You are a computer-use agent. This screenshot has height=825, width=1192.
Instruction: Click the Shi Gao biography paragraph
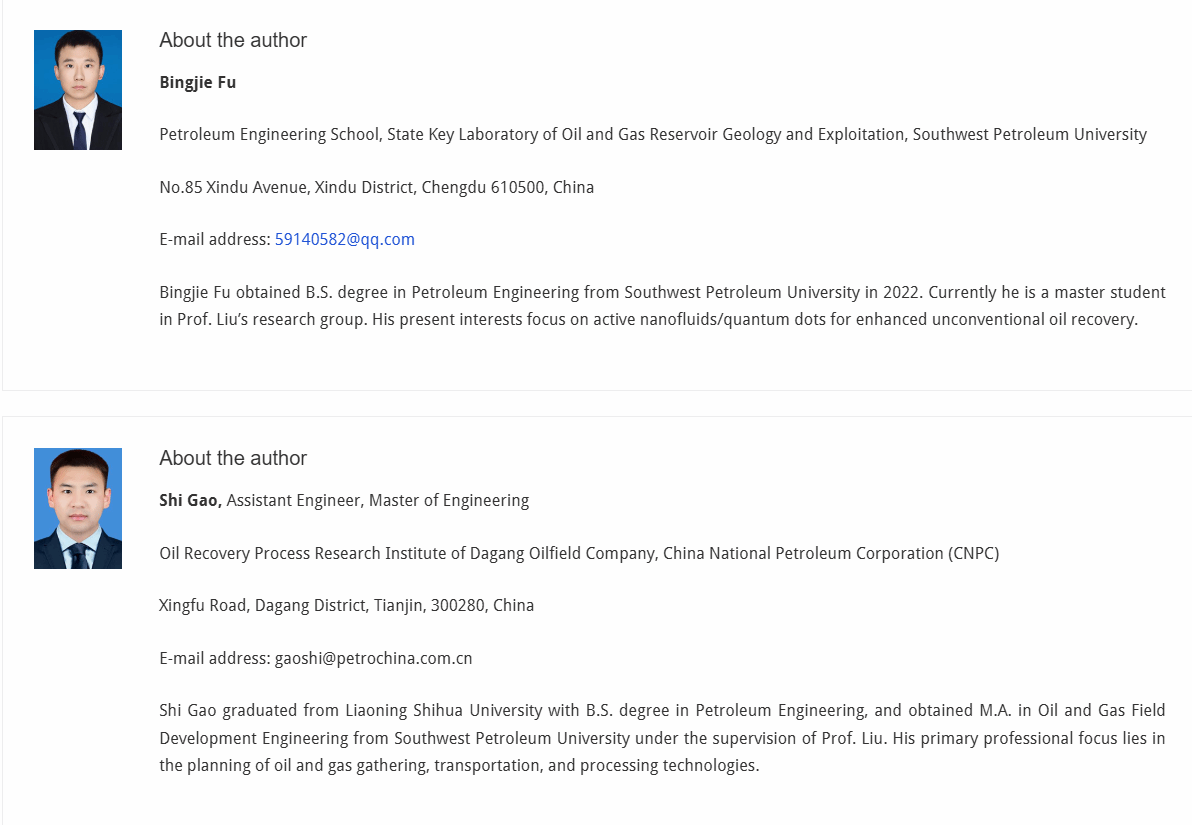662,738
